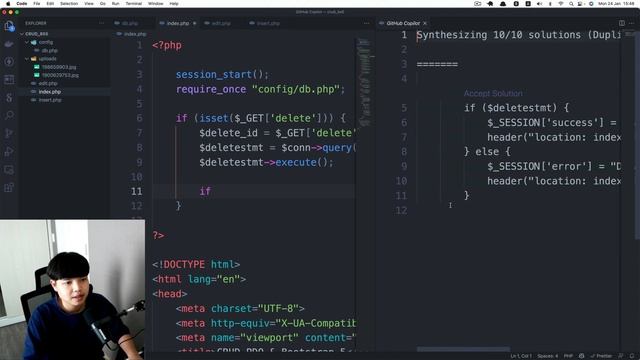The height and width of the screenshot is (360, 640).
Task: Open the Edit menu
Action: tap(50, 4)
